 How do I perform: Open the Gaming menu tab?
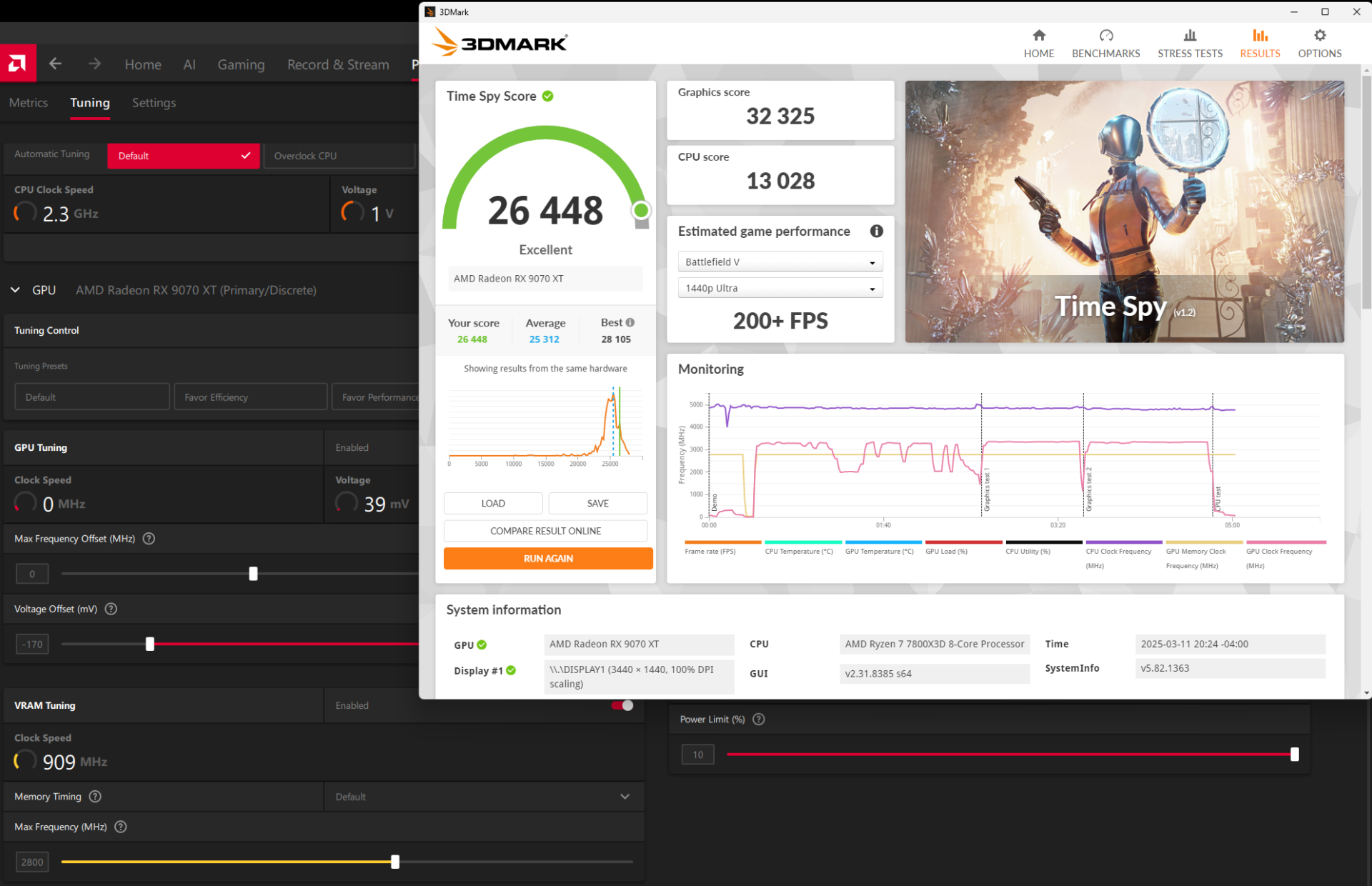coord(241,65)
